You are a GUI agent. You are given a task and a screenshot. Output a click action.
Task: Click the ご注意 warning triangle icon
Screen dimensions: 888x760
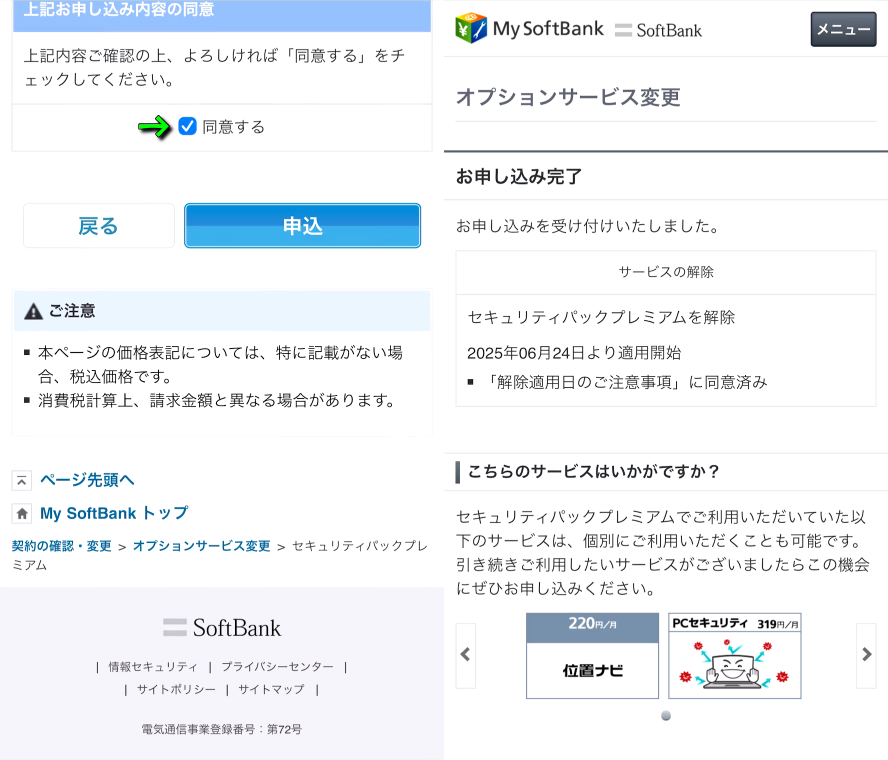[33, 311]
